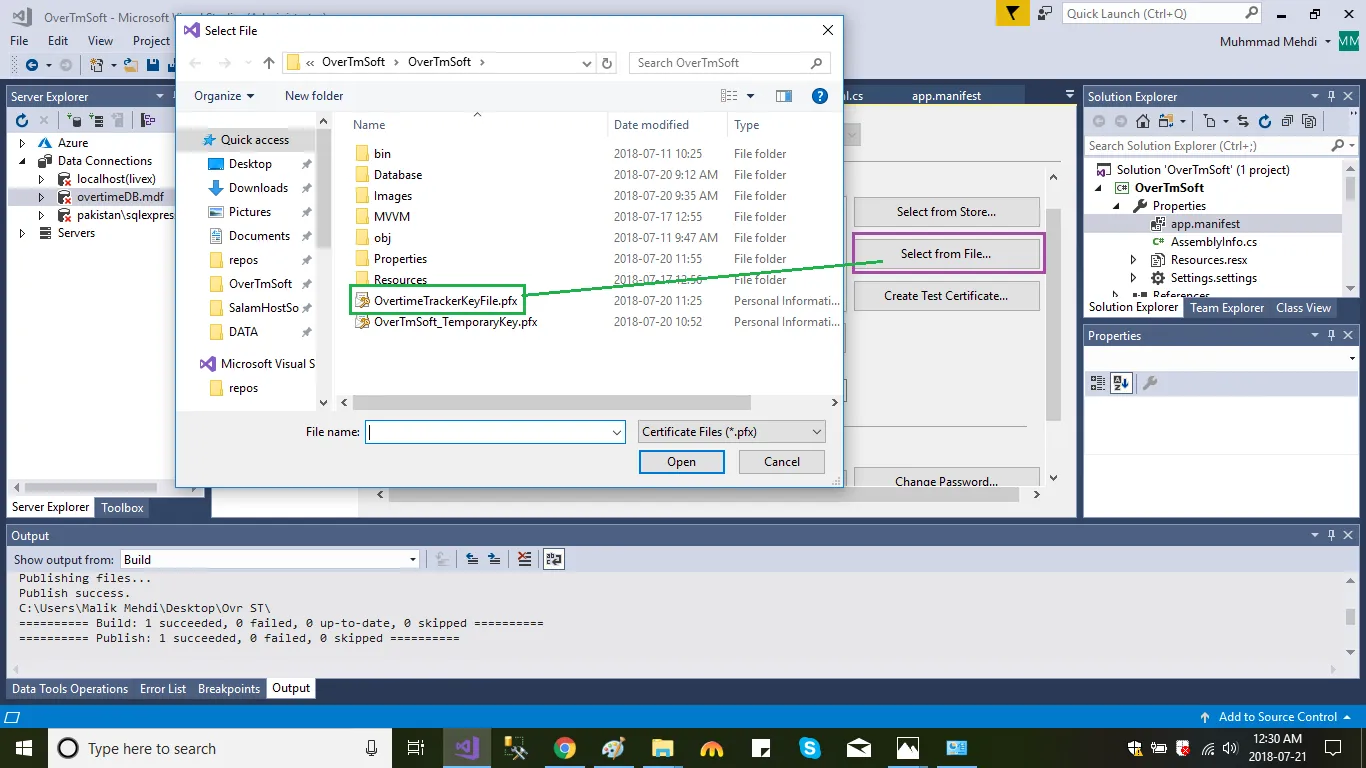
Task: Switch to the Class View tab
Action: coord(1303,308)
